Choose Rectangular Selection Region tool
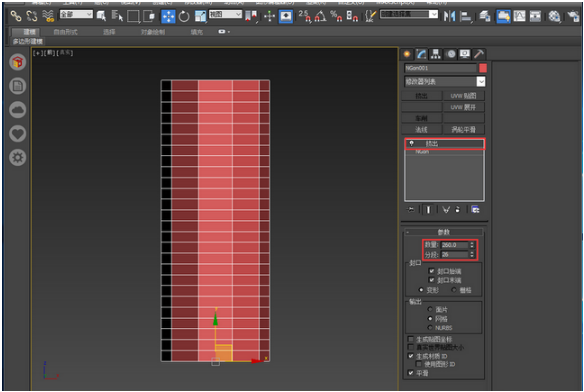 click(x=133, y=16)
